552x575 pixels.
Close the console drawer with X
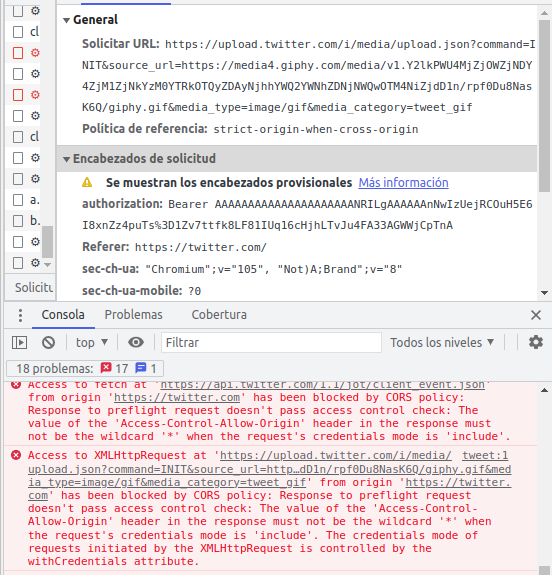tap(536, 315)
